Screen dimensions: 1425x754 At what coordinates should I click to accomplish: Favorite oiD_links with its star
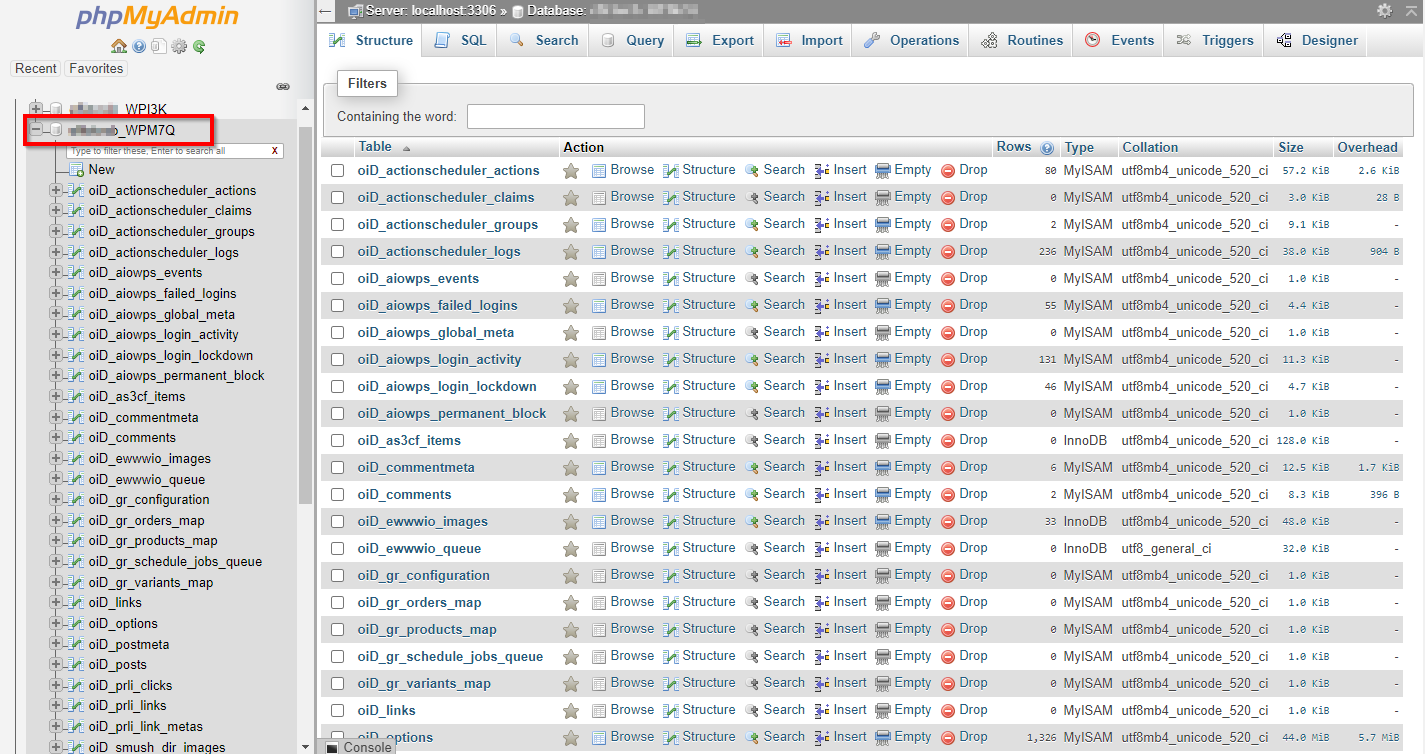click(571, 711)
